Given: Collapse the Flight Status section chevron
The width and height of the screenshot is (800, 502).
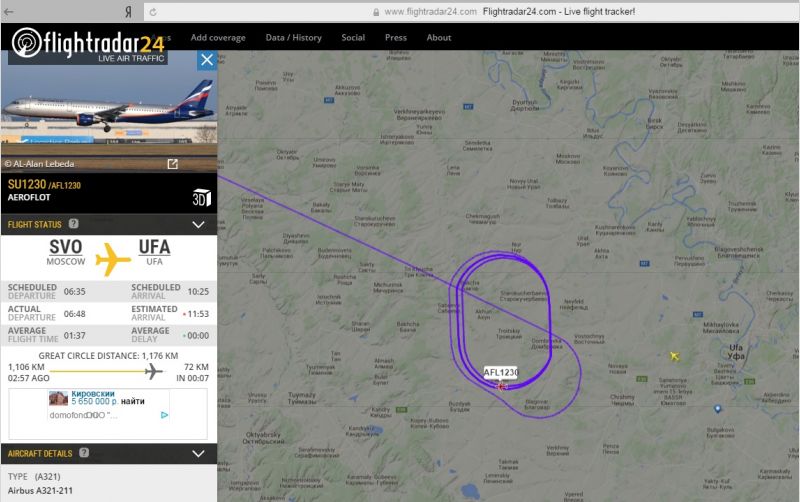Looking at the screenshot, I should click(x=198, y=224).
